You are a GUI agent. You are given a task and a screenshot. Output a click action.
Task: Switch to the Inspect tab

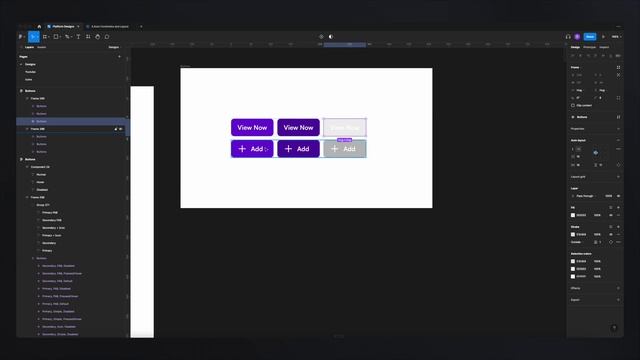point(604,47)
